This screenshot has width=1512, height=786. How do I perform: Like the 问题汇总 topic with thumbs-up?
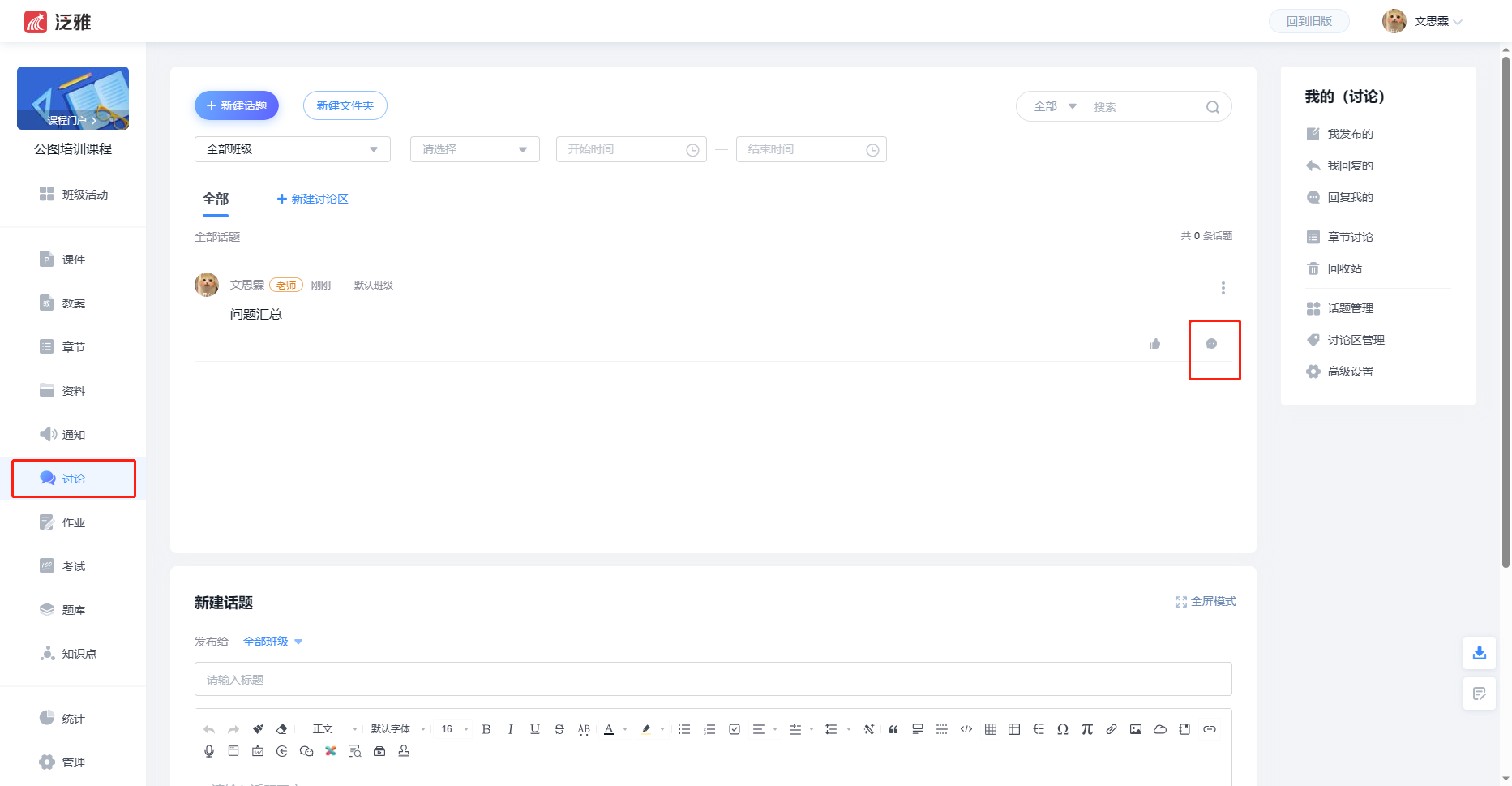coord(1154,344)
